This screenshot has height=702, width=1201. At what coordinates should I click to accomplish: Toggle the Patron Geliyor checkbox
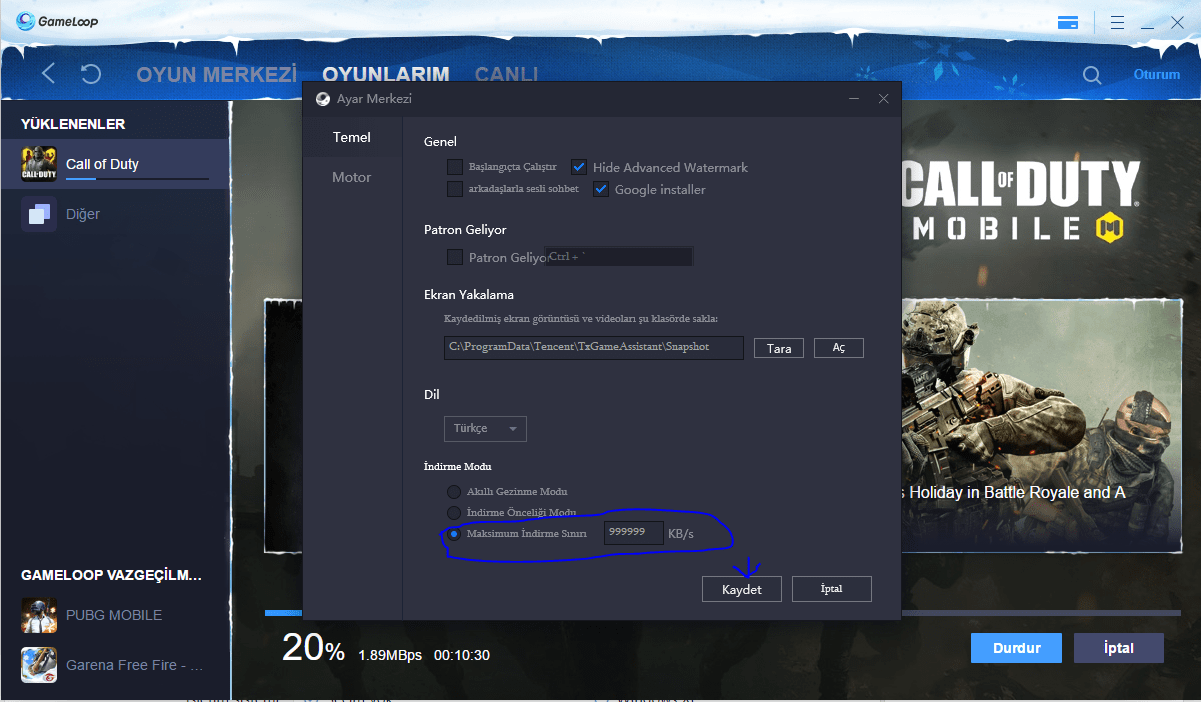click(x=455, y=257)
